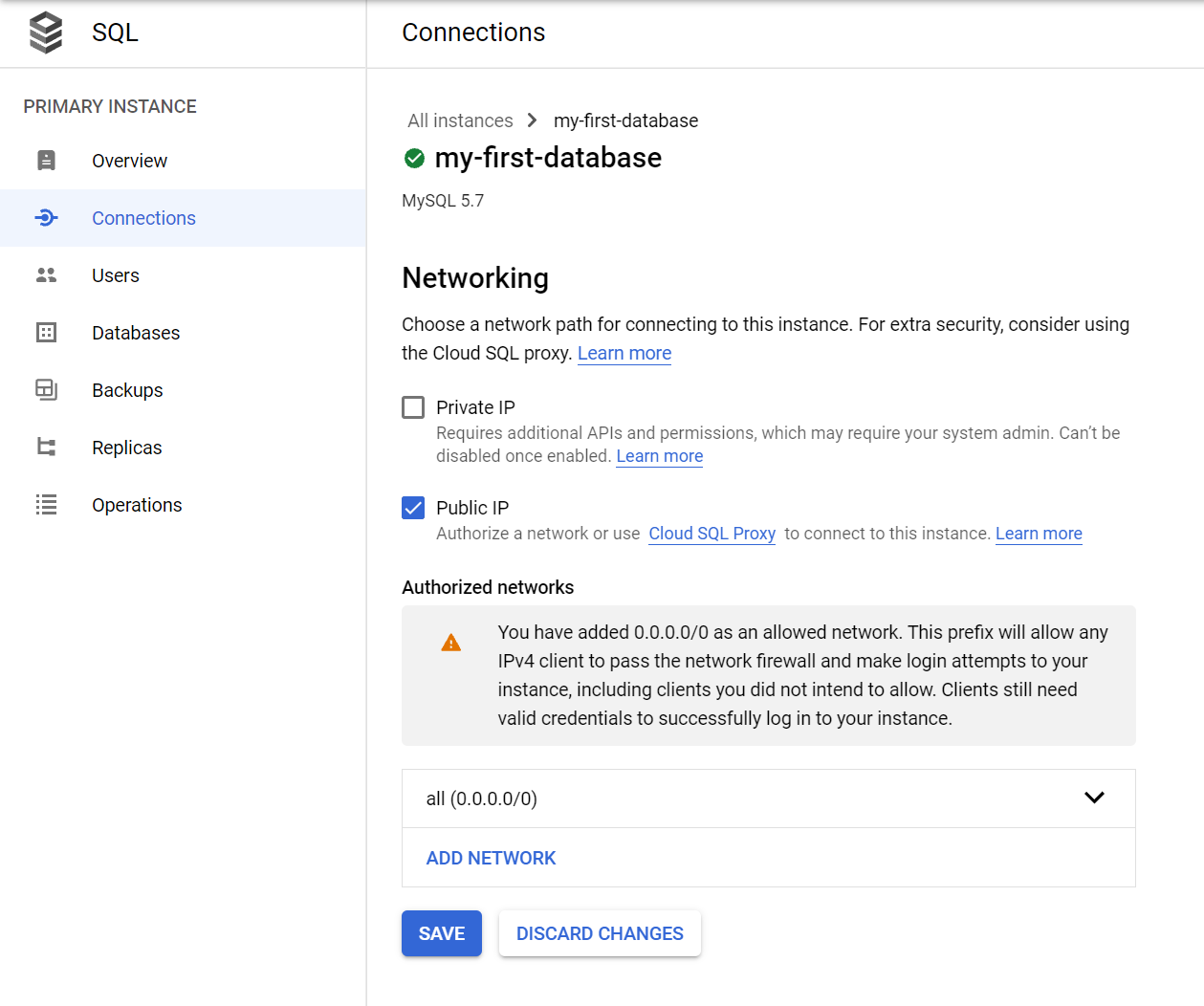The image size is (1204, 1006).
Task: Click the green instance status checkmark
Action: coord(414,159)
